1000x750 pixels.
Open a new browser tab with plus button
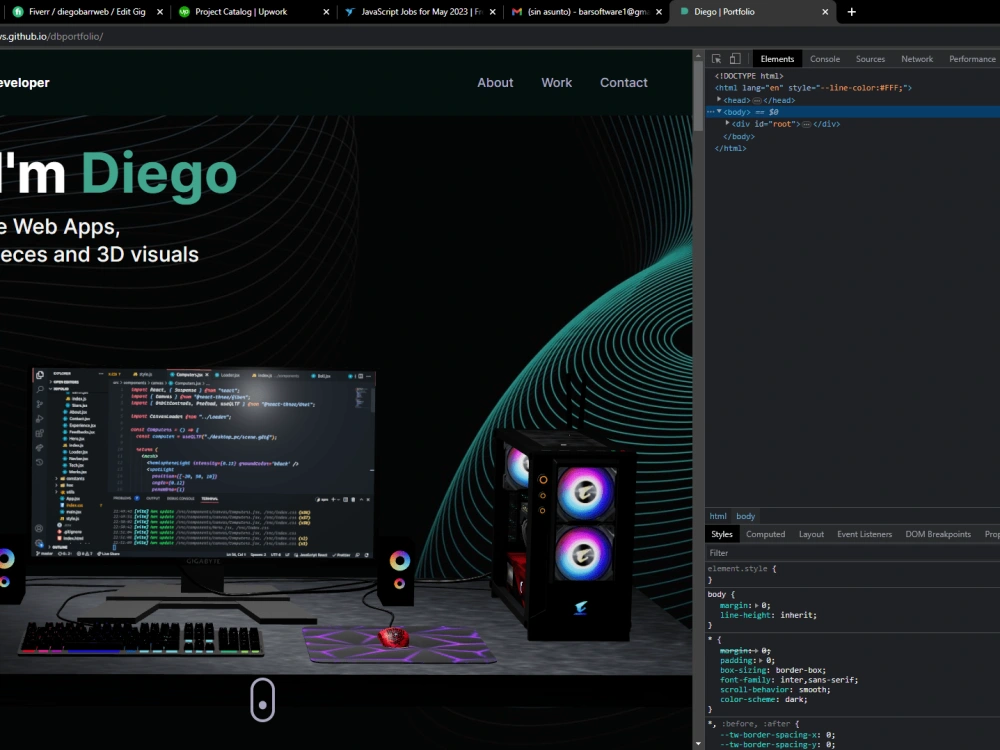pyautogui.click(x=851, y=11)
